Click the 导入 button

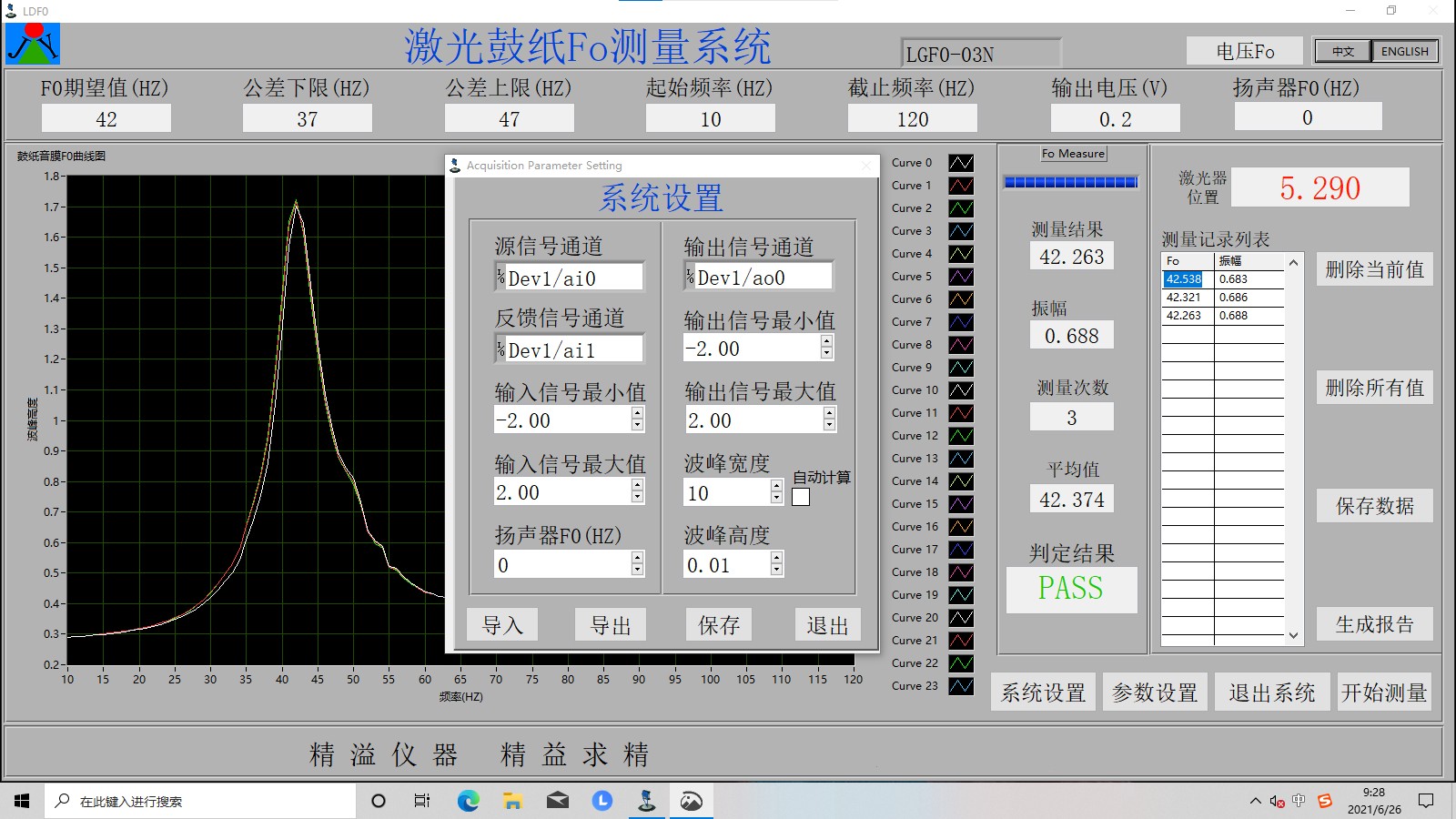(x=502, y=625)
